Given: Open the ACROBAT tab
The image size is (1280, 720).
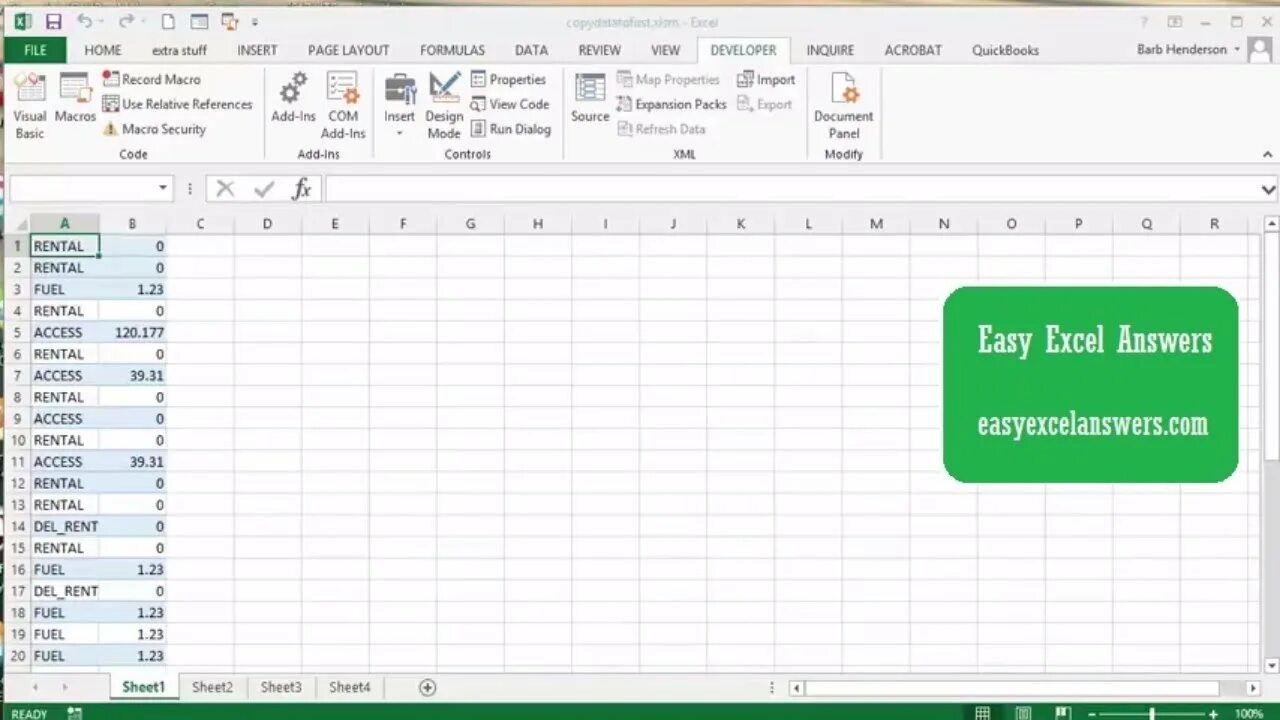Looking at the screenshot, I should pyautogui.click(x=913, y=50).
